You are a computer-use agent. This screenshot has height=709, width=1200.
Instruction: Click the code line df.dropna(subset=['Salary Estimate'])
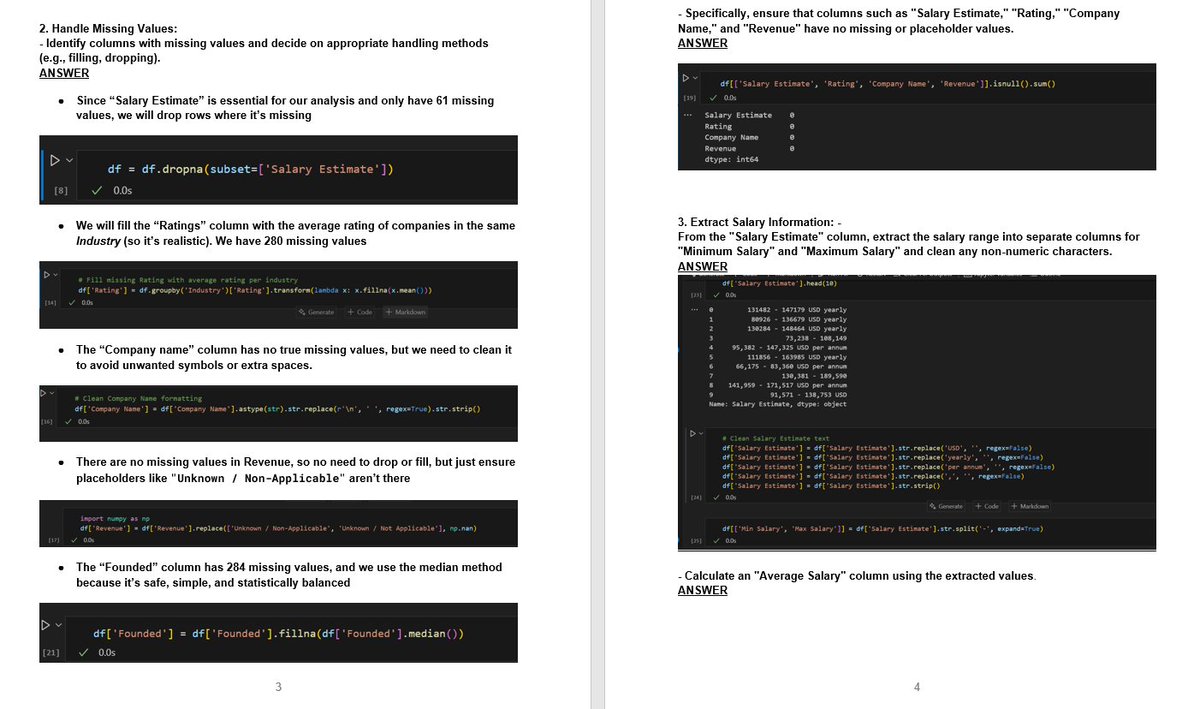[250, 169]
